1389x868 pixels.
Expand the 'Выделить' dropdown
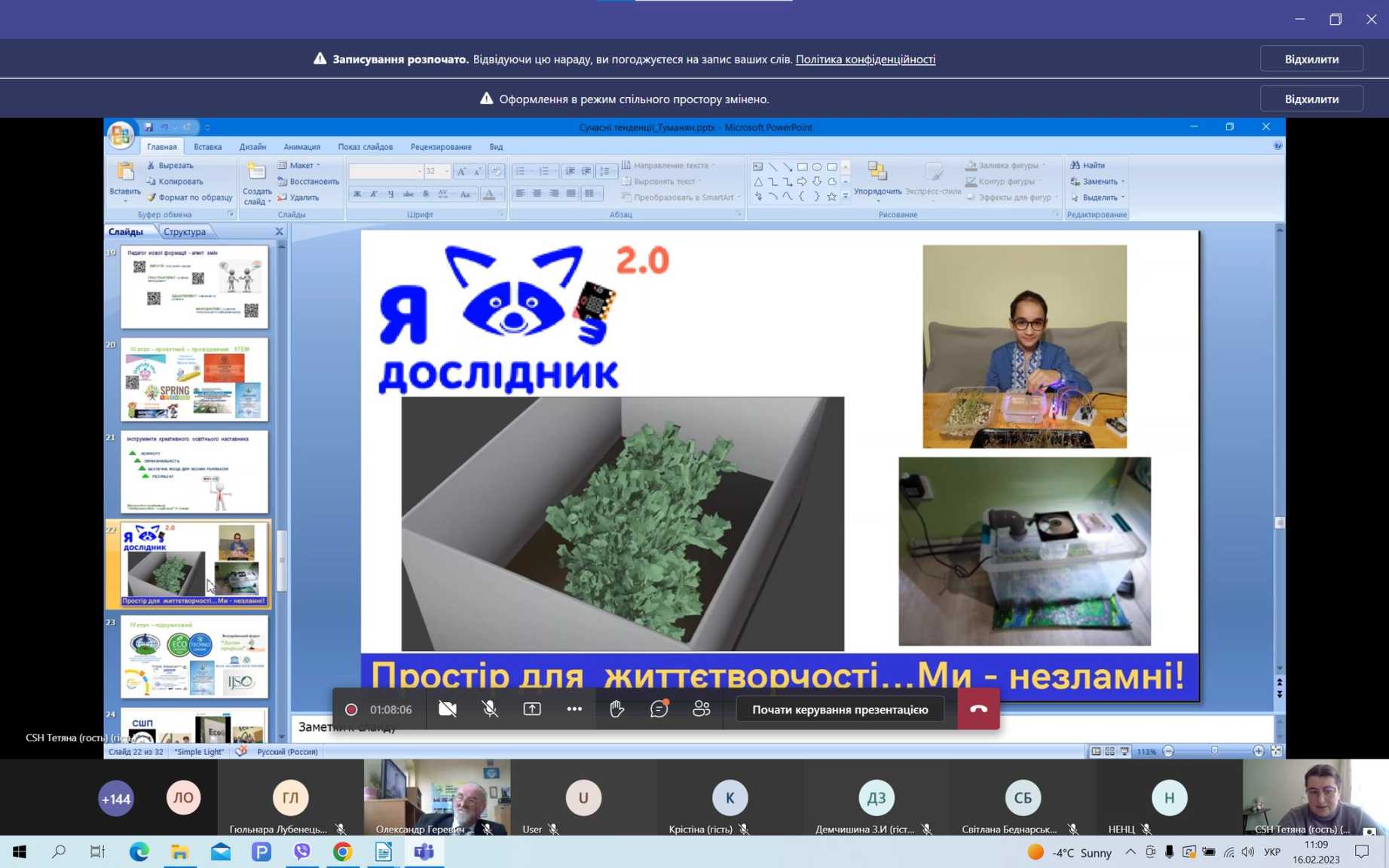(1123, 197)
